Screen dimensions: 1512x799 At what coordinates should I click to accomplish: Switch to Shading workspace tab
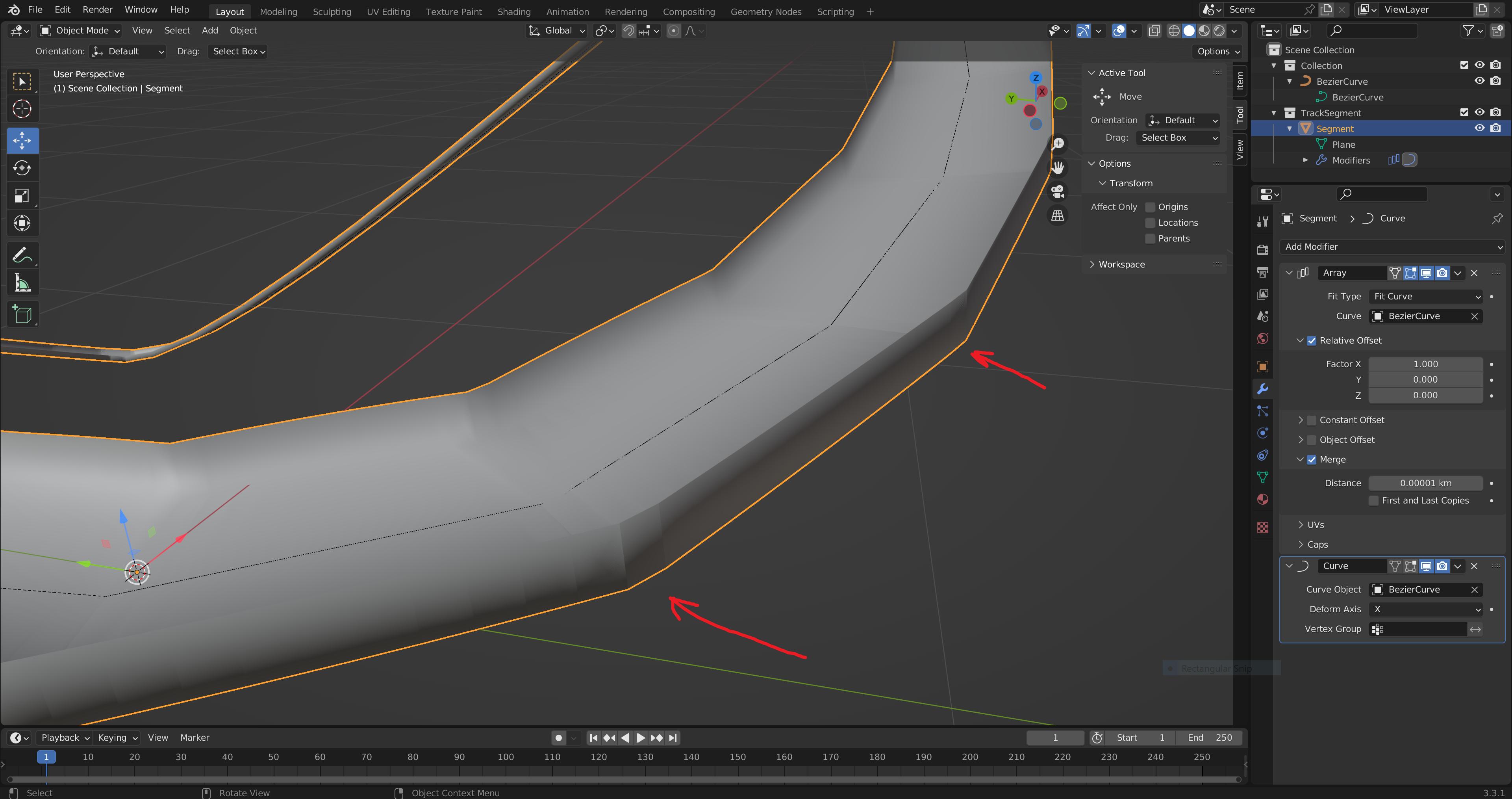click(513, 11)
